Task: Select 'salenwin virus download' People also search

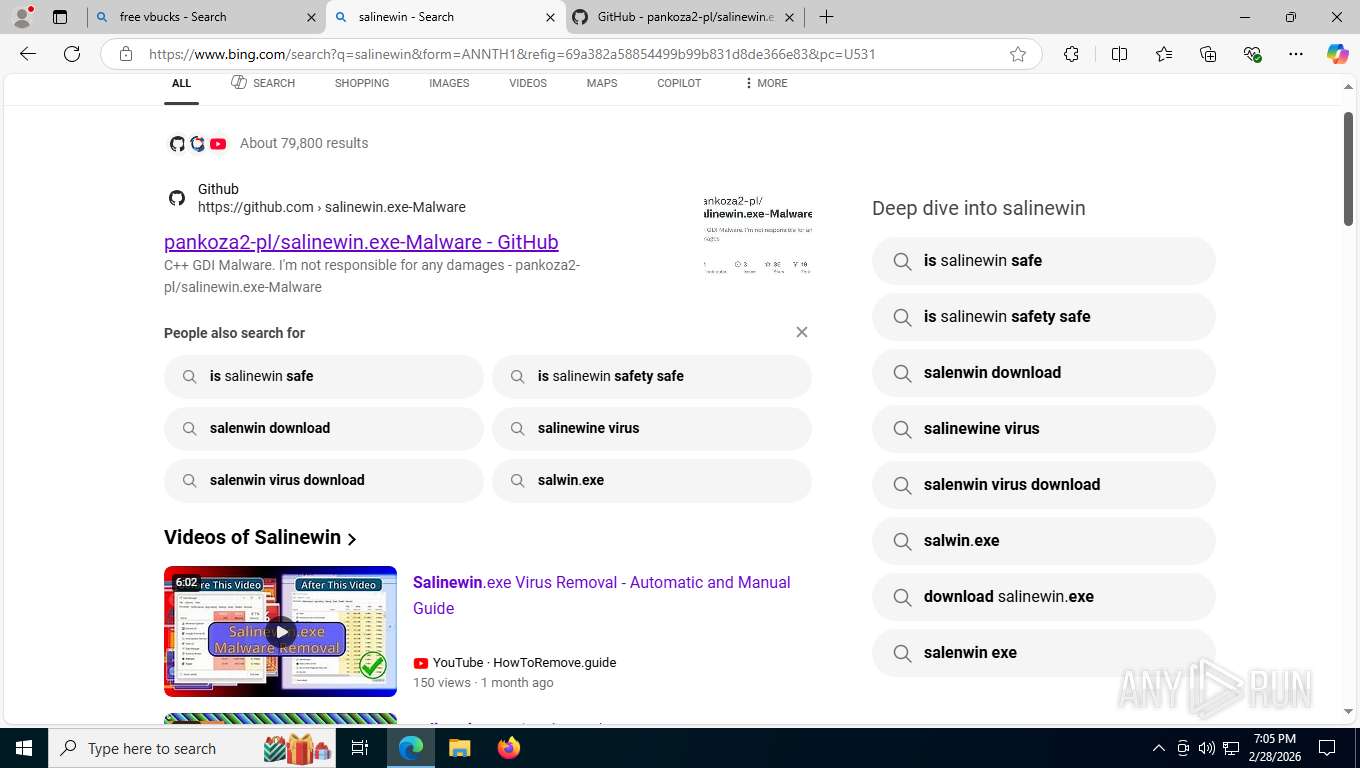Action: [323, 480]
